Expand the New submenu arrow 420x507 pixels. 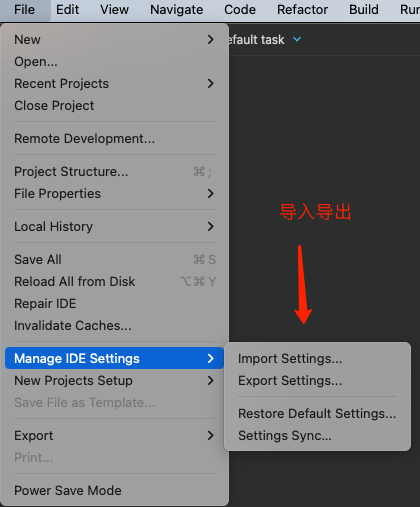point(210,40)
